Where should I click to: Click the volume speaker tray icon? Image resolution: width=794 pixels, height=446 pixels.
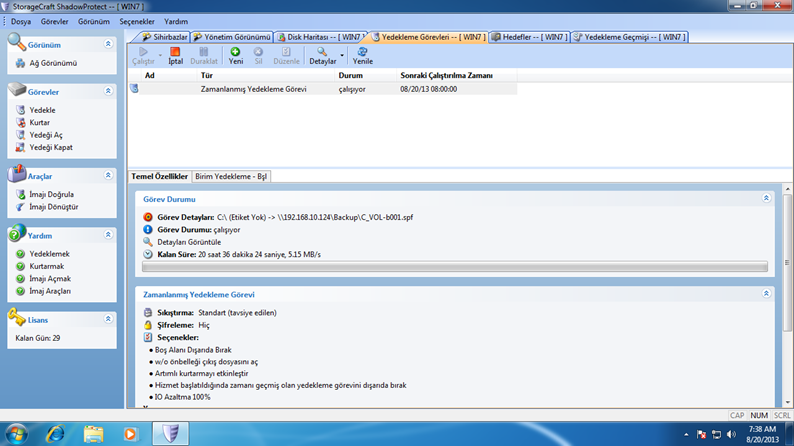[x=731, y=434]
